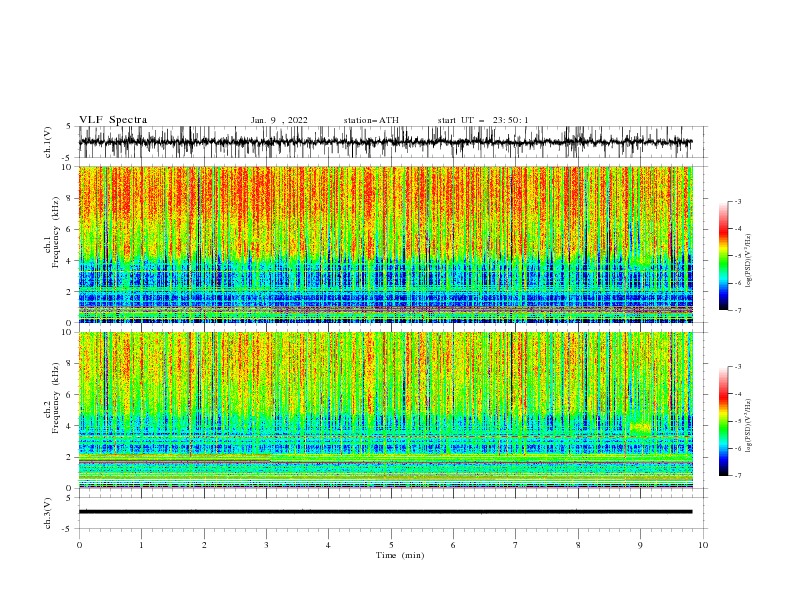Click the "VLF Spectra" title text

(x=113, y=120)
